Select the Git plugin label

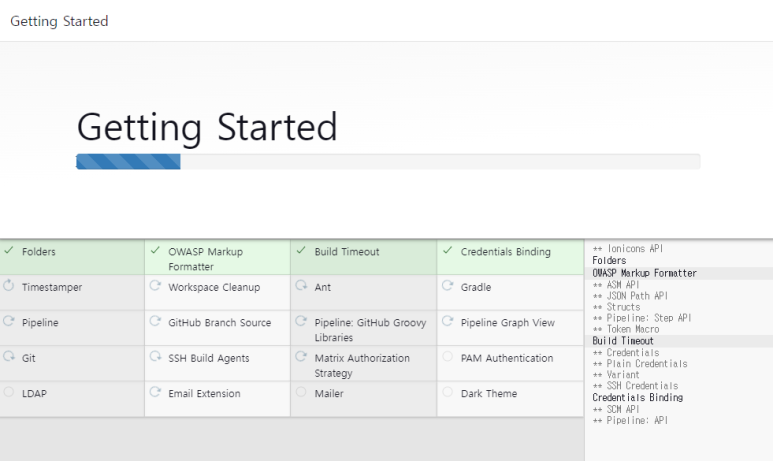coord(29,358)
